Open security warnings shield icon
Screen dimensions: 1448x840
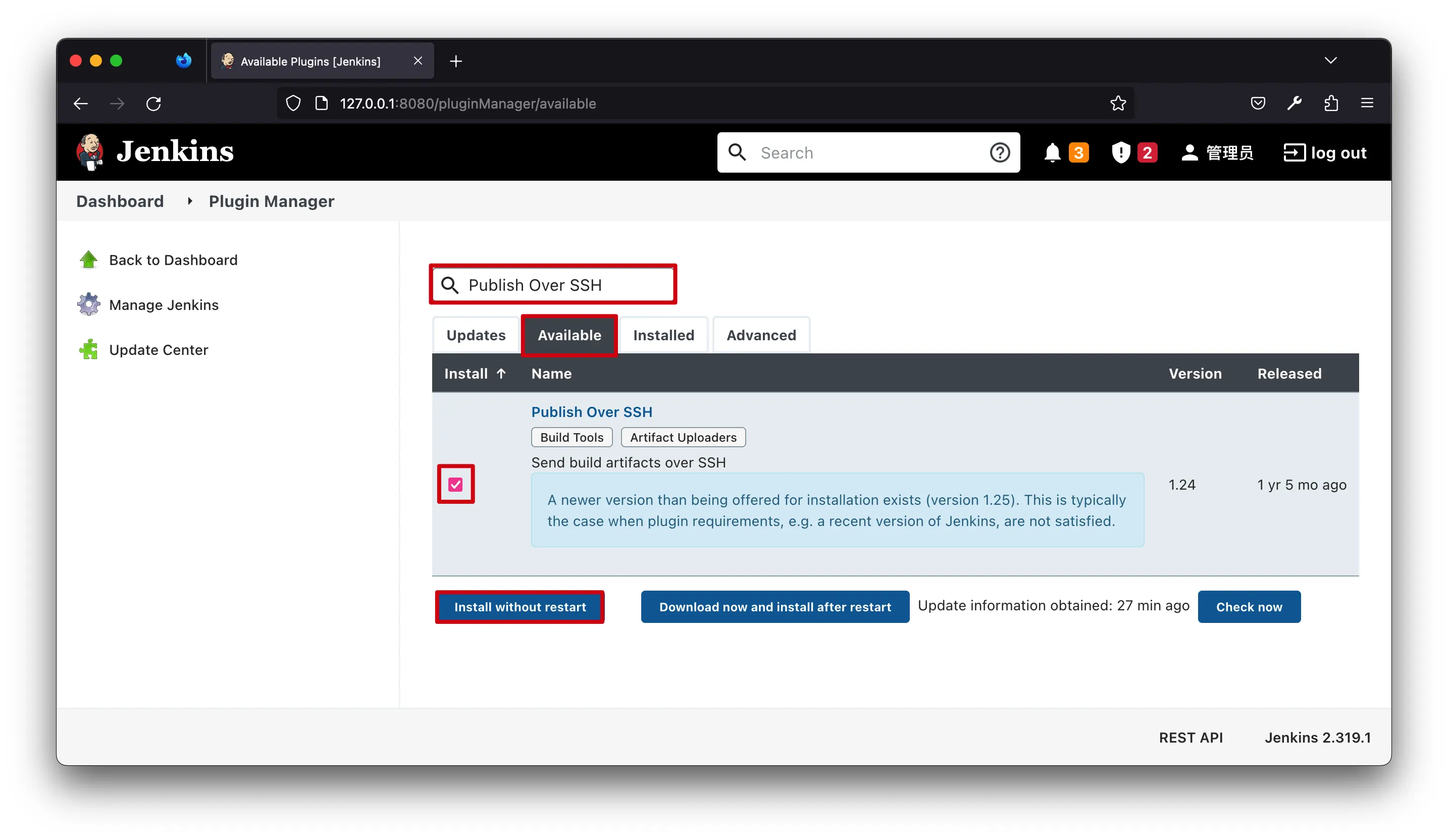1120,153
